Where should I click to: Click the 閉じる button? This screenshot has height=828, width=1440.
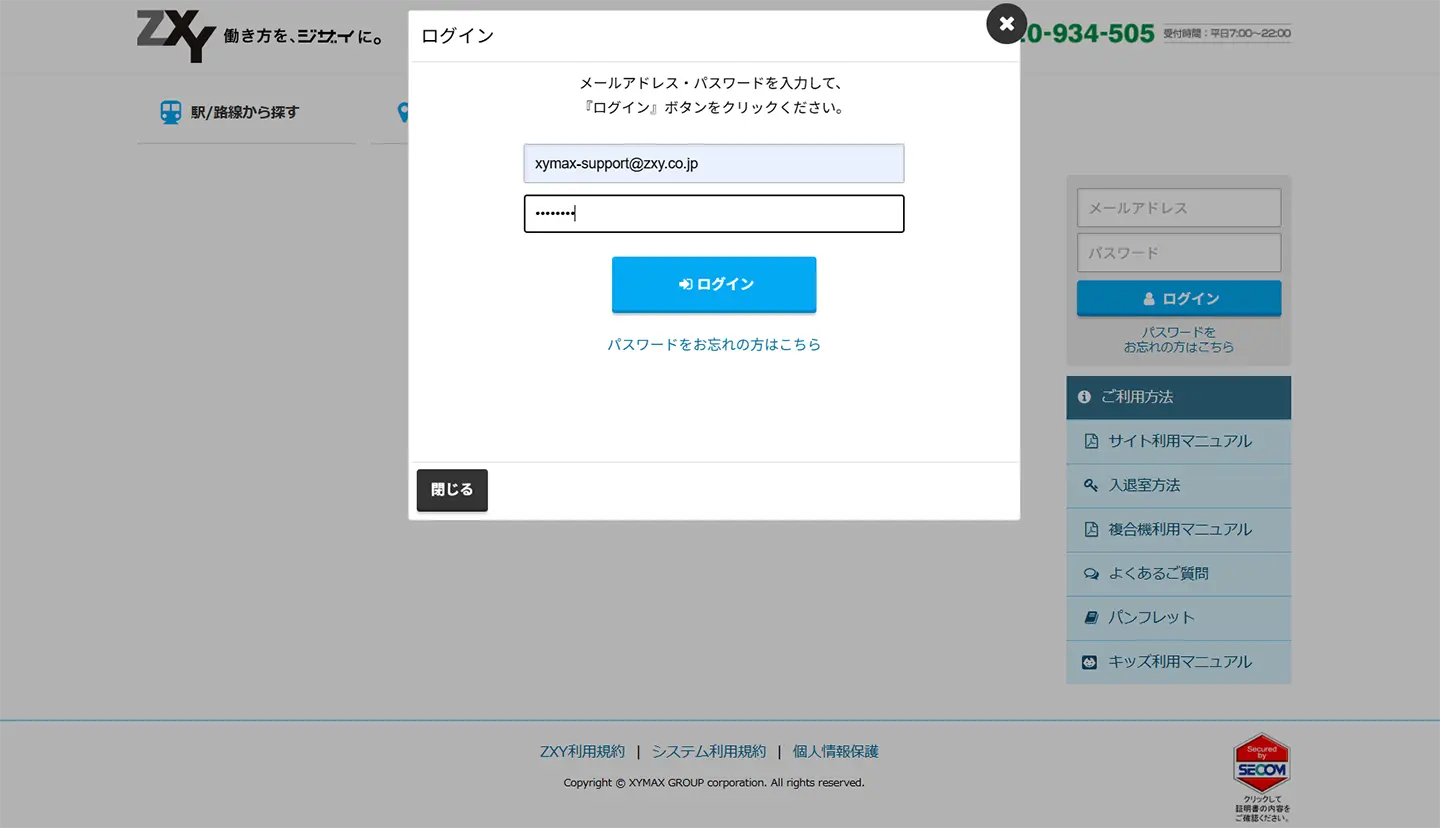point(452,490)
